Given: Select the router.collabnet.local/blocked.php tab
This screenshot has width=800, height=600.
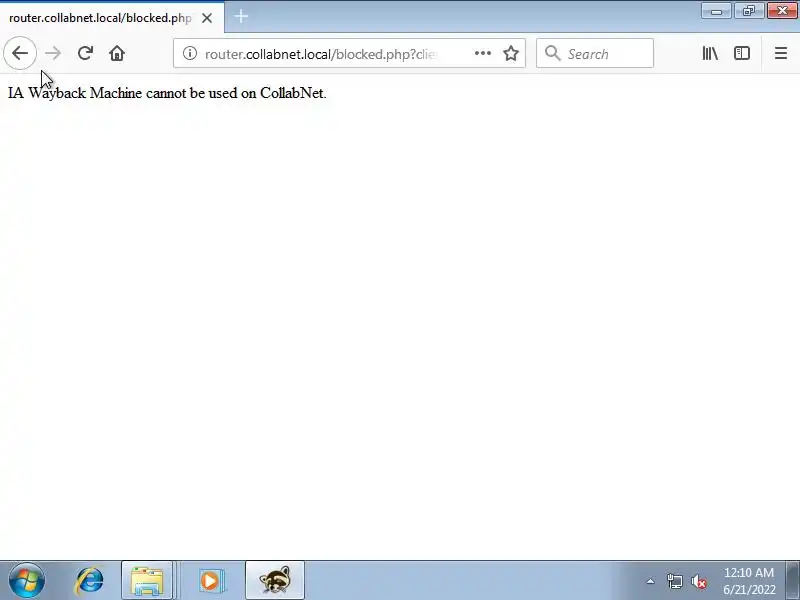Looking at the screenshot, I should (x=112, y=18).
